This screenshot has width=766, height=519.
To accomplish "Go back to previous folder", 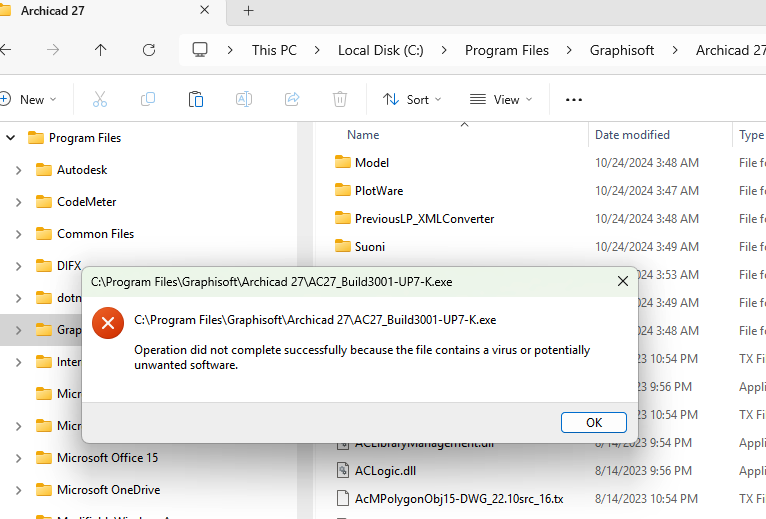I will (x=5, y=50).
